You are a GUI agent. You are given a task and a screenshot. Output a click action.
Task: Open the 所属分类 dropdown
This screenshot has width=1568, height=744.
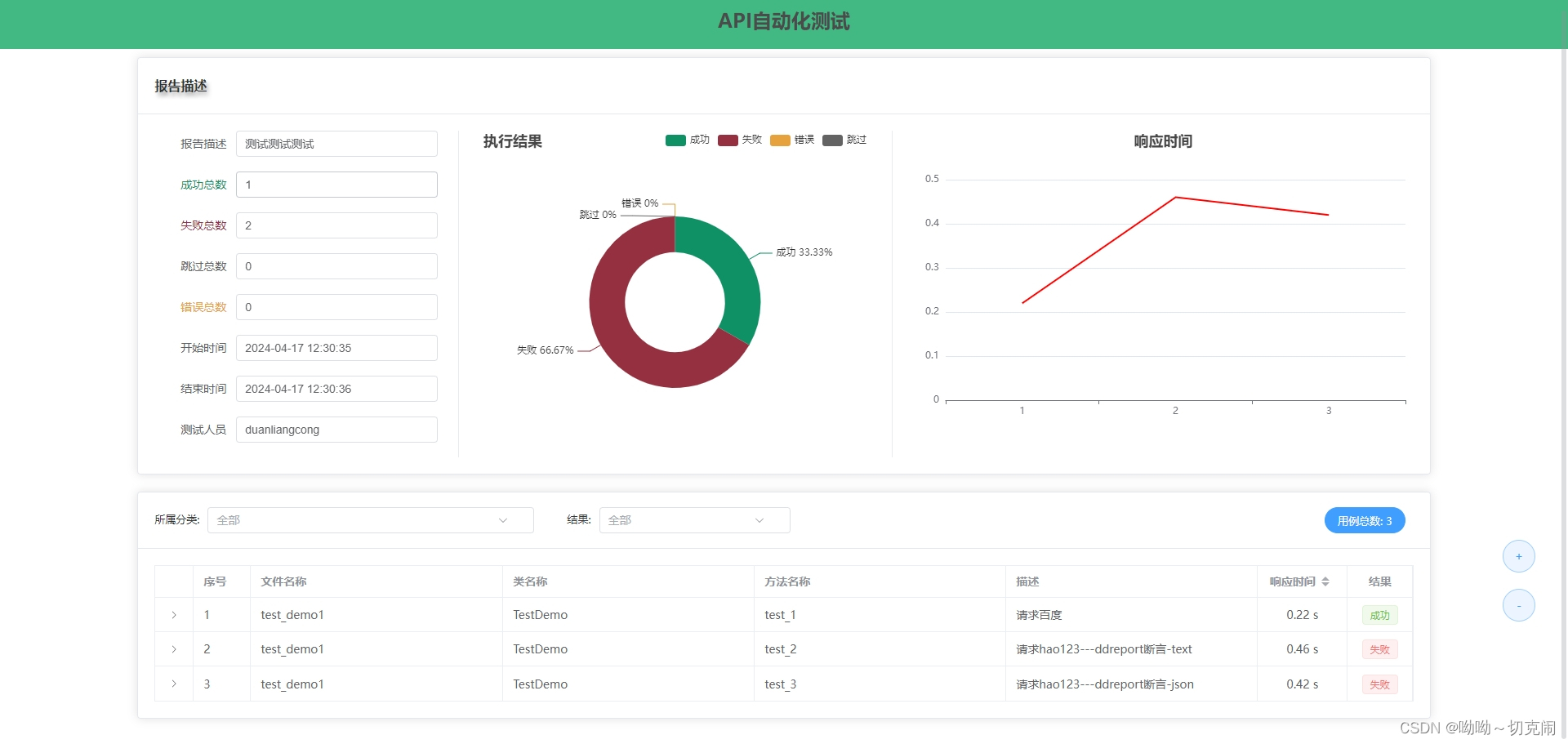371,520
